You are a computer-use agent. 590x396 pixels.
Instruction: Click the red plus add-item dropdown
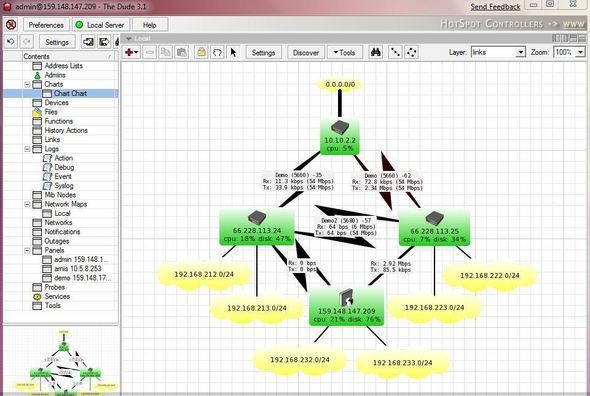(131, 52)
